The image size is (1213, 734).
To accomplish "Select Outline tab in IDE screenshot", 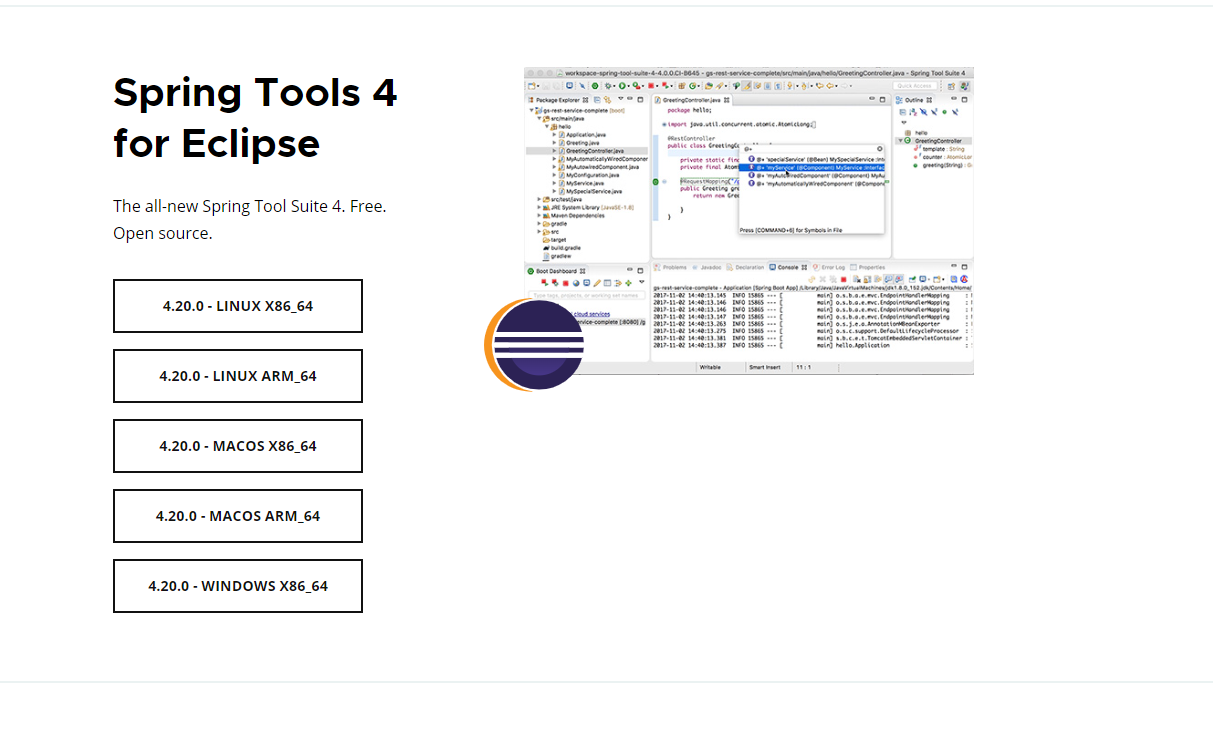I will (x=914, y=100).
